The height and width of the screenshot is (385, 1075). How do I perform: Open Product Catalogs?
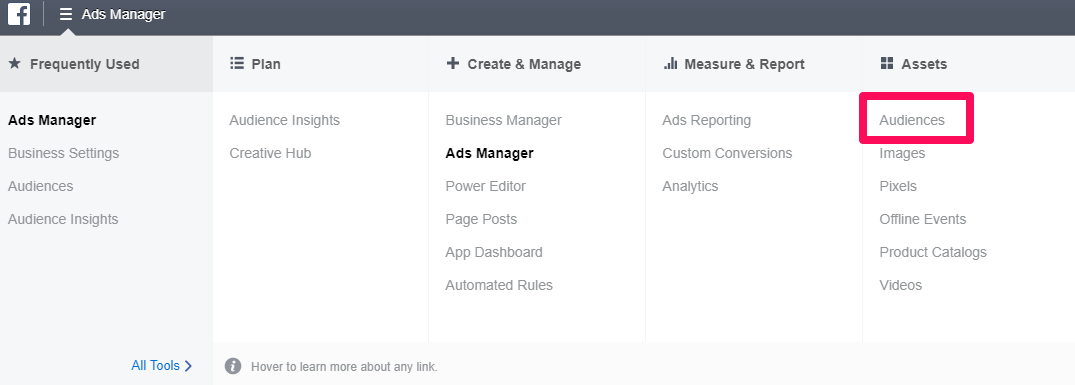tap(933, 252)
